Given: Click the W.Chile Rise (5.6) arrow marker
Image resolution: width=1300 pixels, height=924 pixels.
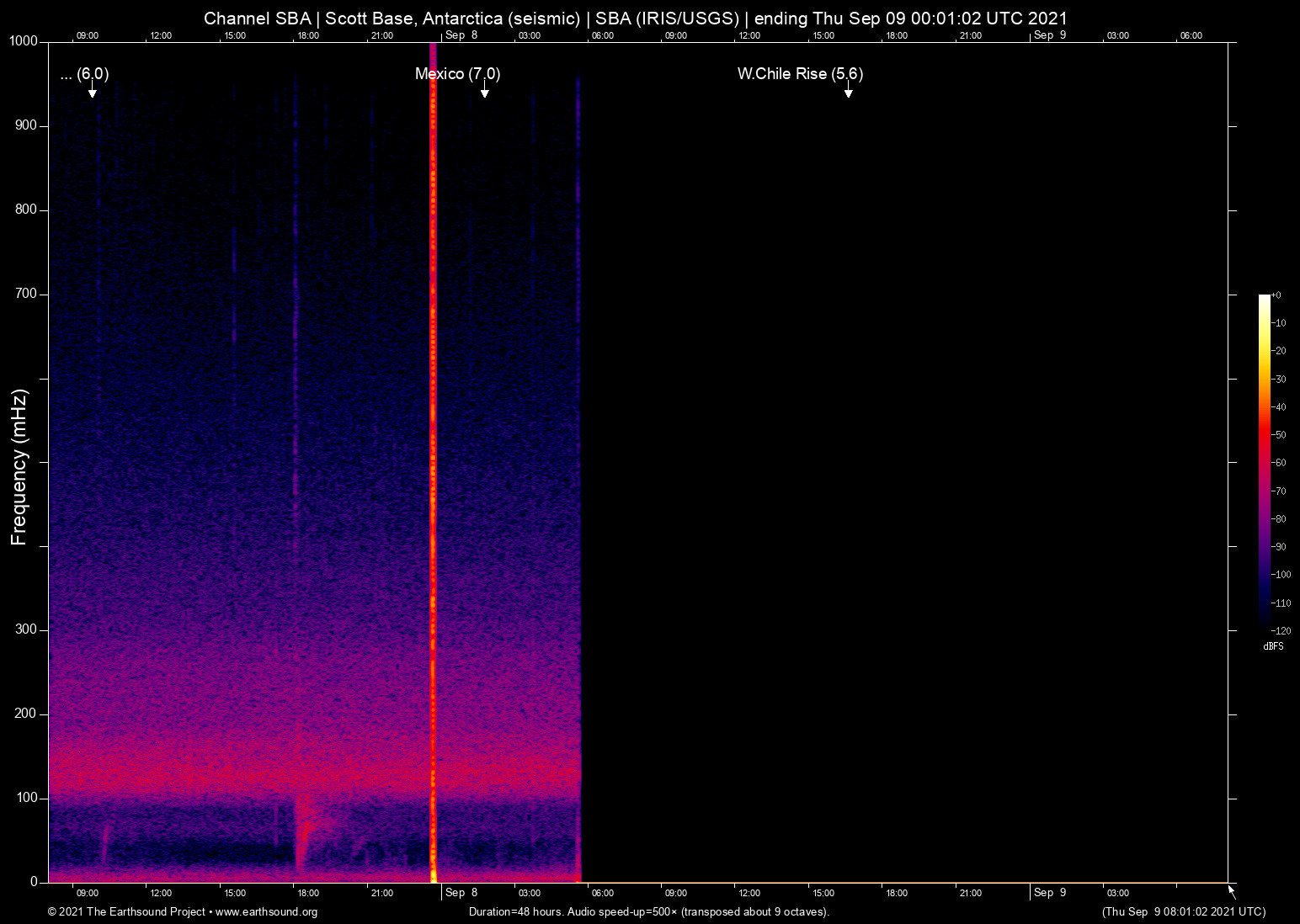Looking at the screenshot, I should coord(849,90).
